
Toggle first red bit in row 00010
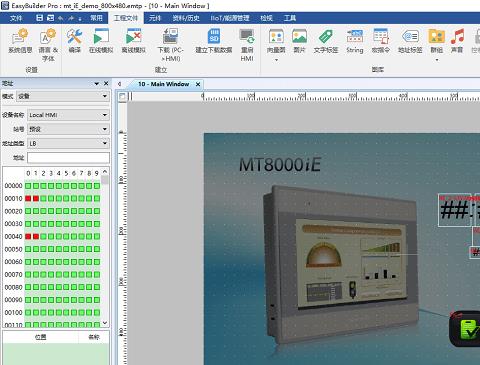[28, 199]
